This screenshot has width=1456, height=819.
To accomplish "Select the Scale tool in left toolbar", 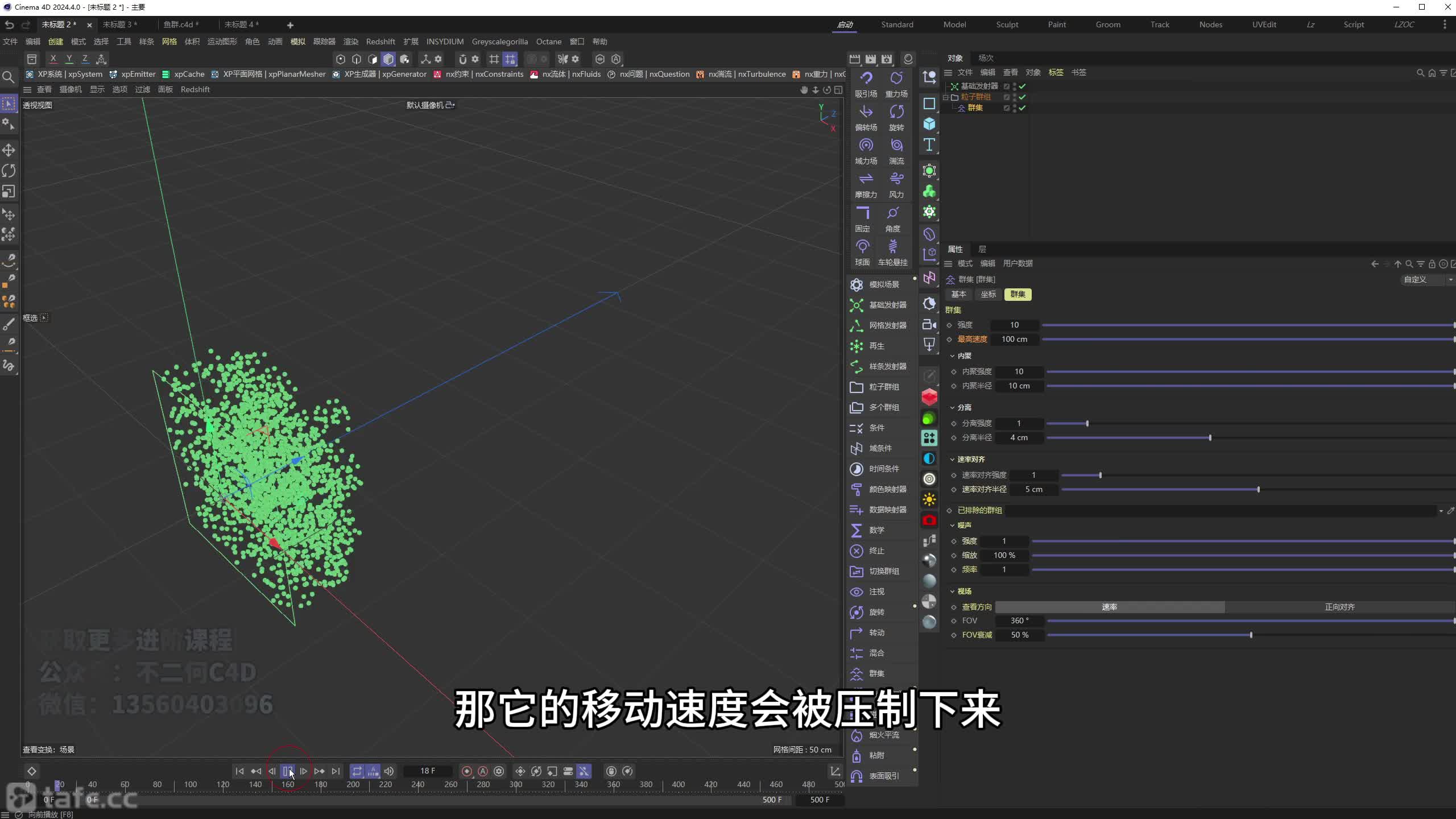I will pyautogui.click(x=9, y=192).
